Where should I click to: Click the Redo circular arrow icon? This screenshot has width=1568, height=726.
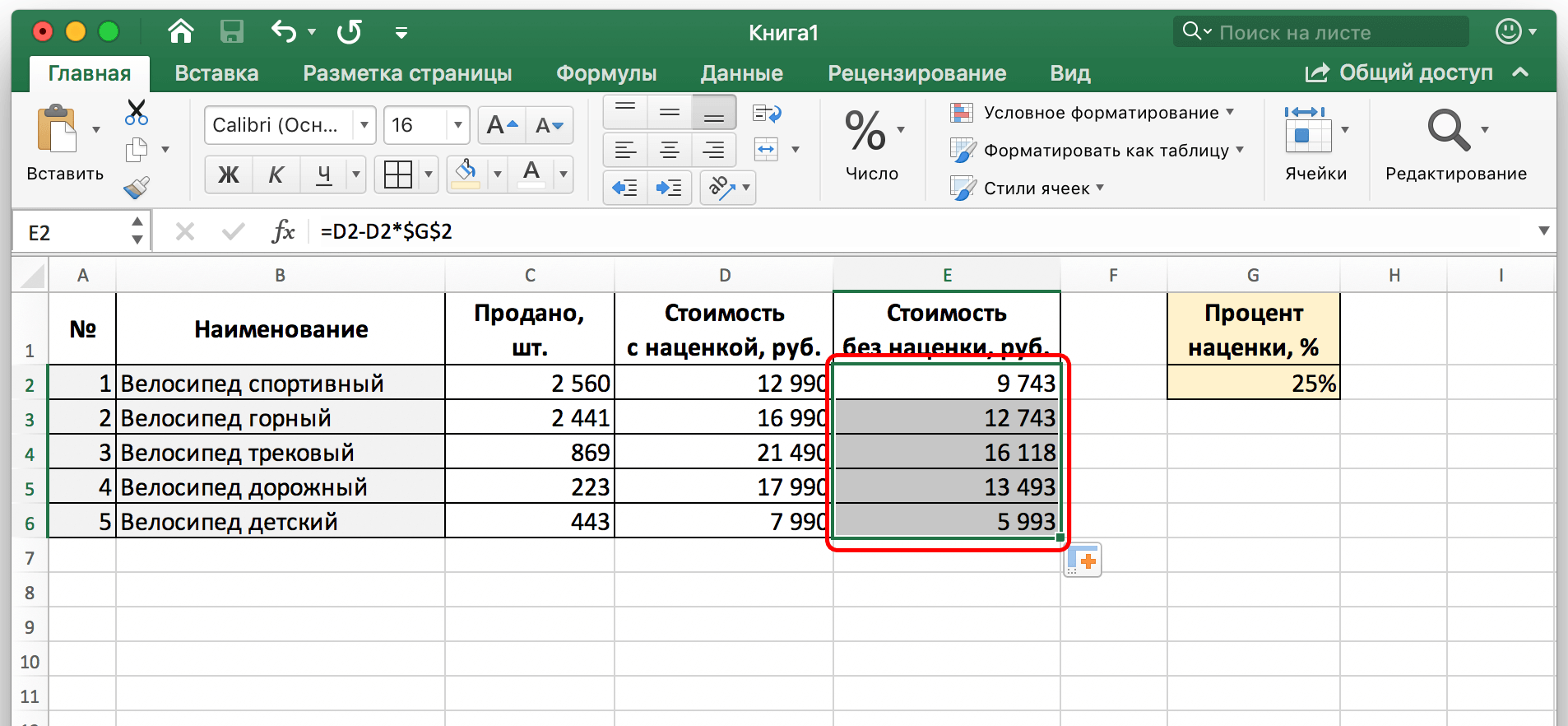pos(350,32)
